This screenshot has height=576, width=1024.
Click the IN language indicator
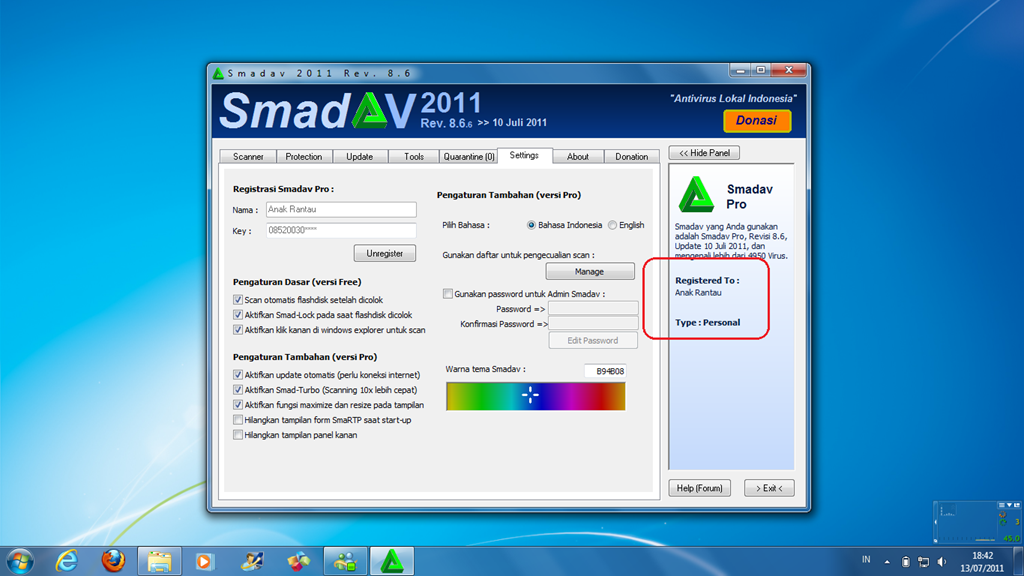(x=866, y=560)
